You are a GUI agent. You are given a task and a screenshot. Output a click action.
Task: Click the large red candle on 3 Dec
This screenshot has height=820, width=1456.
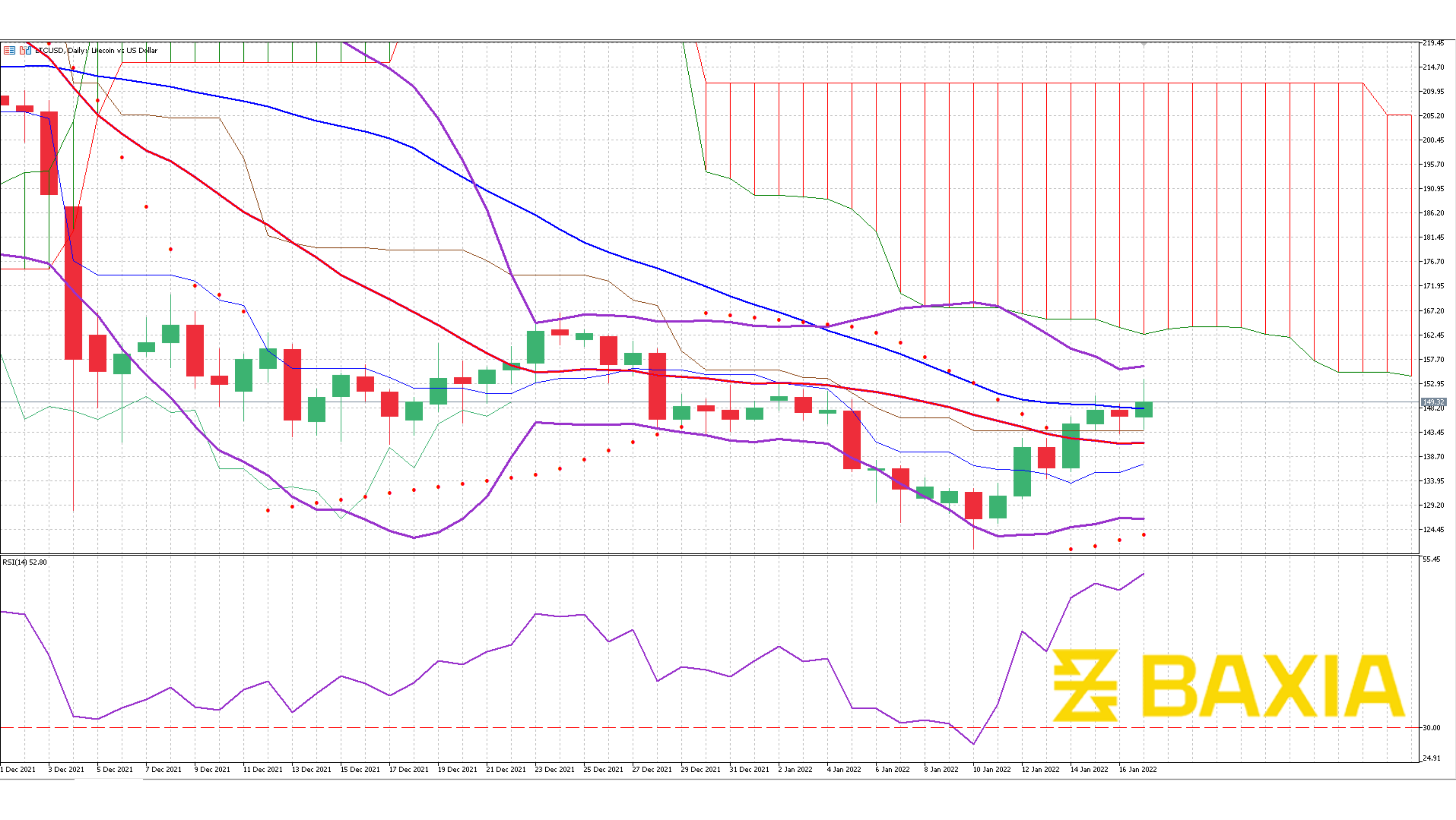pyautogui.click(x=73, y=283)
